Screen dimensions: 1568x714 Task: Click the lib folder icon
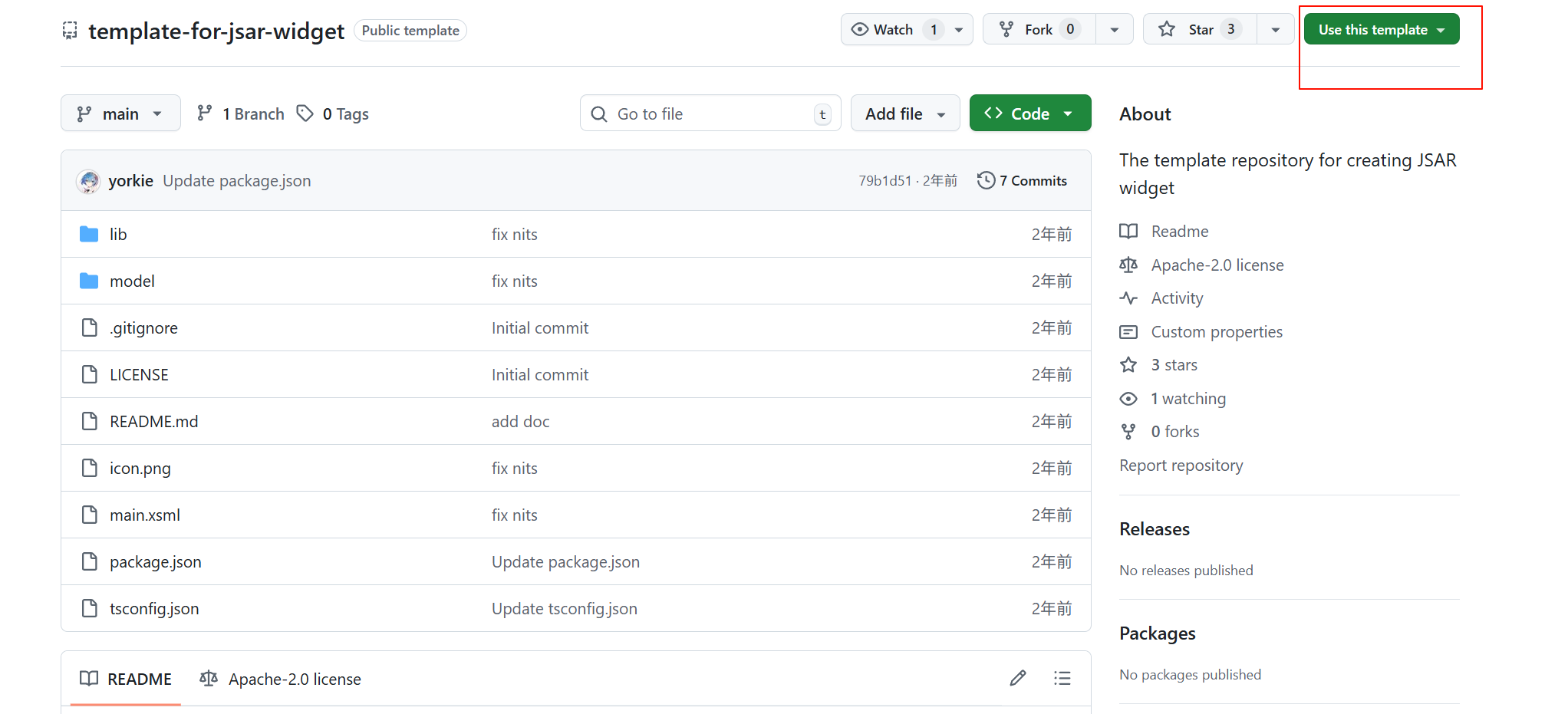coord(89,234)
